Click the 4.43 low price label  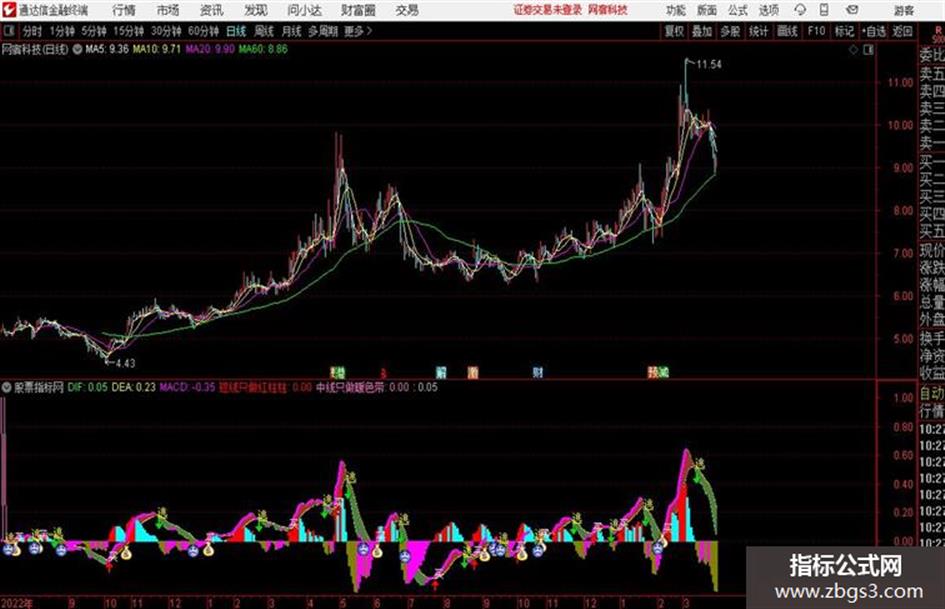[125, 363]
